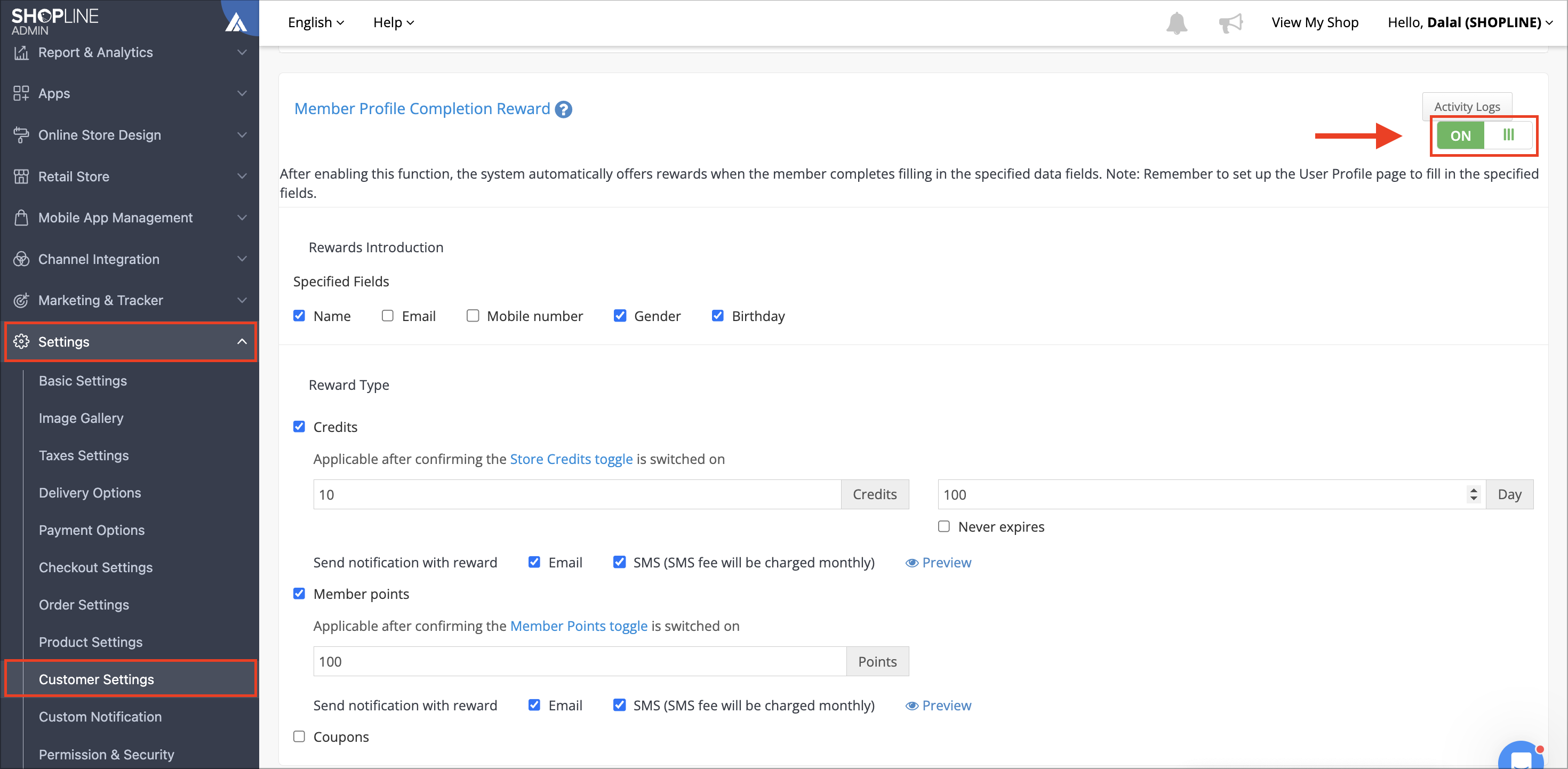This screenshot has width=1568, height=769.
Task: Open the English language dropdown
Action: pyautogui.click(x=316, y=22)
